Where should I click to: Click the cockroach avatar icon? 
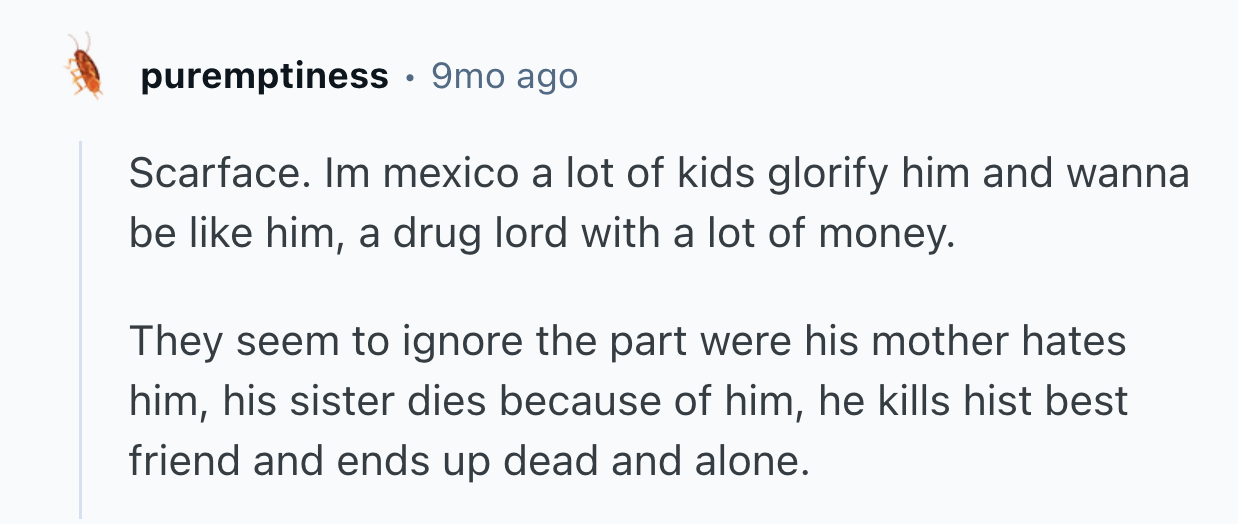pos(85,66)
